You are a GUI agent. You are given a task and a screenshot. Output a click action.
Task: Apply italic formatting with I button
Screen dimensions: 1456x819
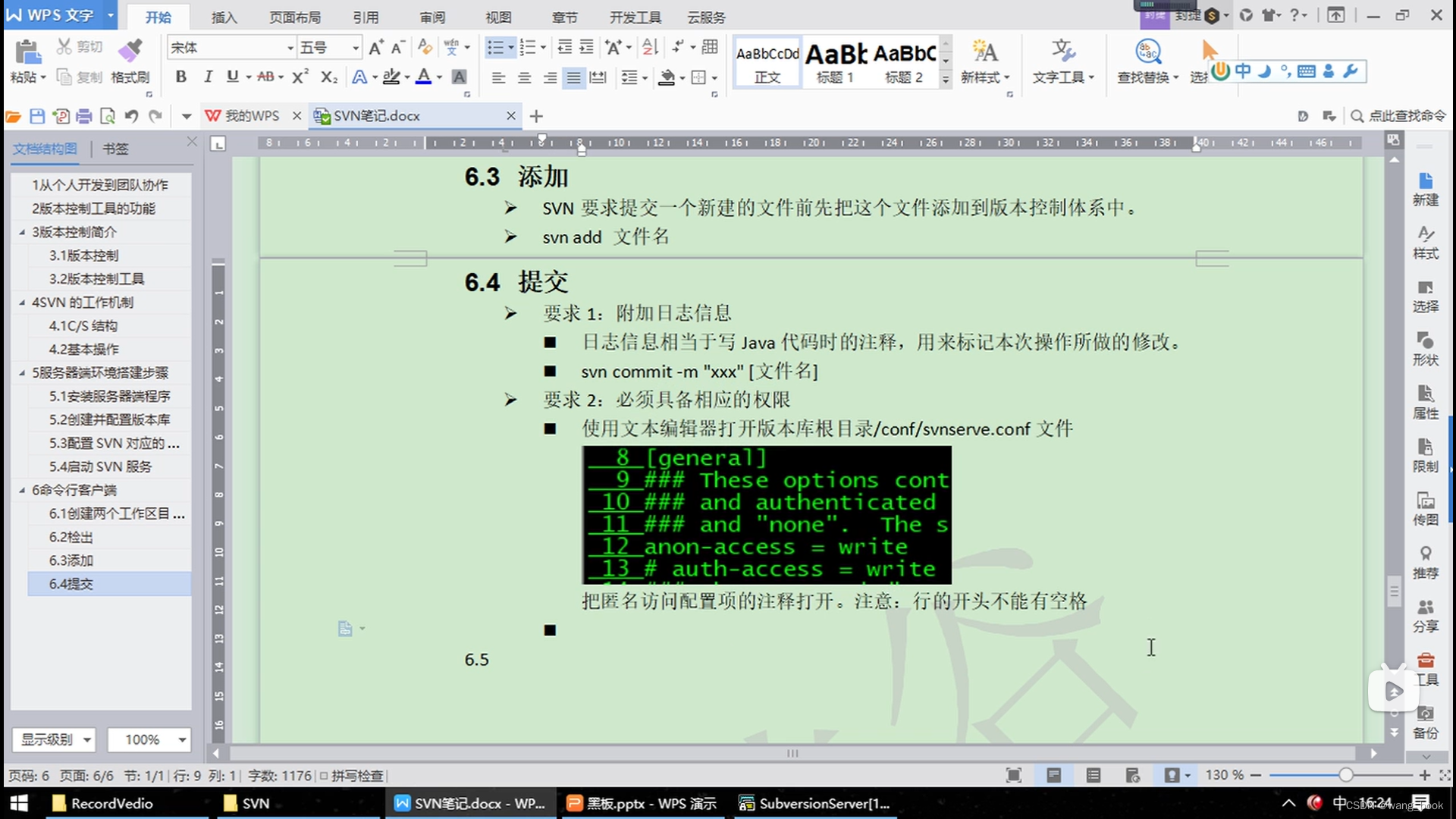[208, 77]
